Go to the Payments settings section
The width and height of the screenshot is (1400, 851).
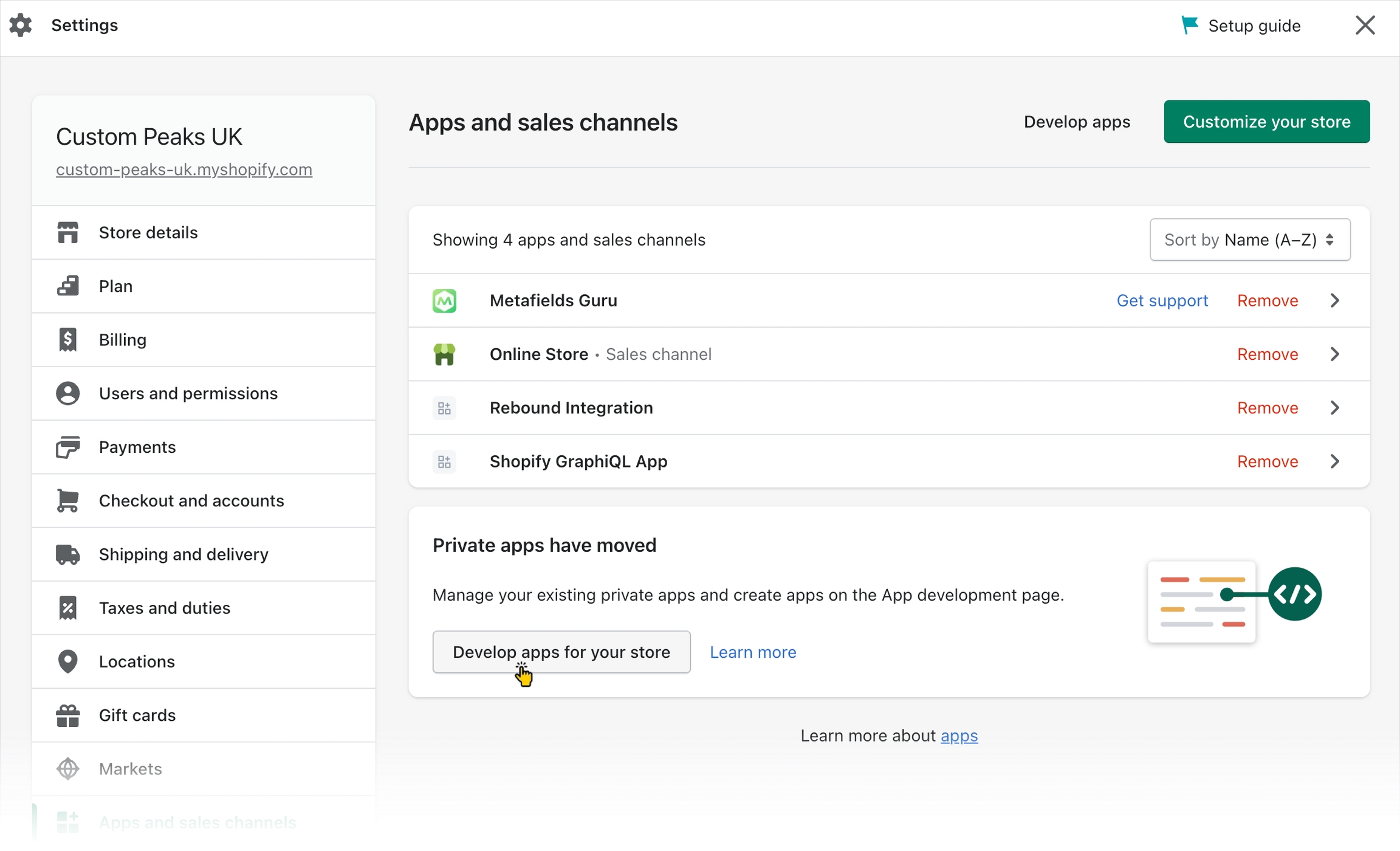coord(137,447)
